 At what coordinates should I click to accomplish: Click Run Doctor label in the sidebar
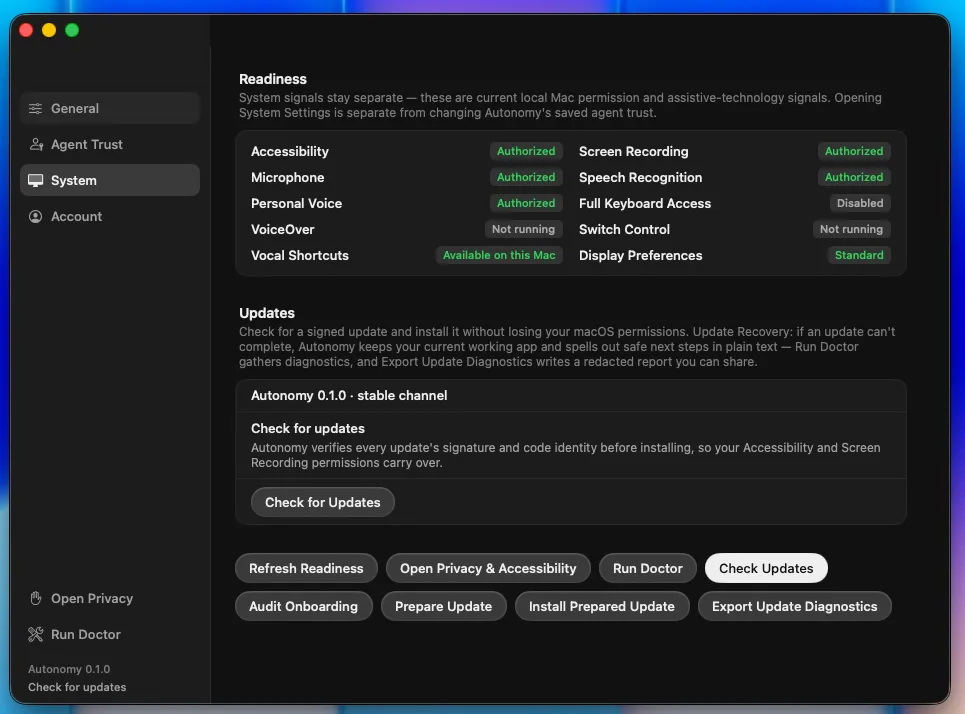pyautogui.click(x=86, y=635)
